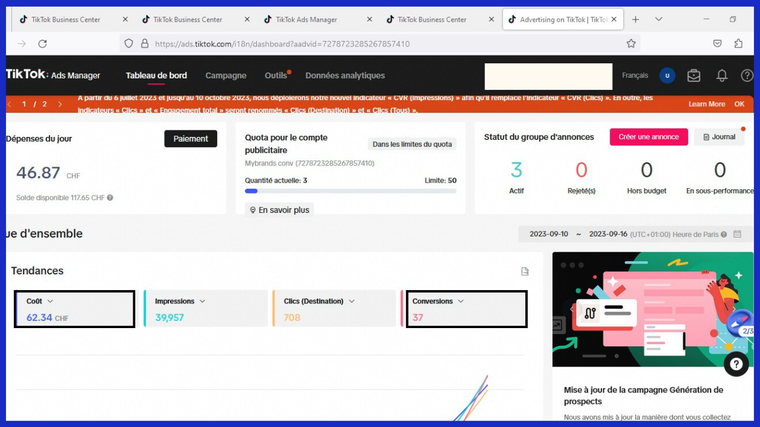Click the address bar URL
Viewport: 760px width, 427px height.
point(282,44)
